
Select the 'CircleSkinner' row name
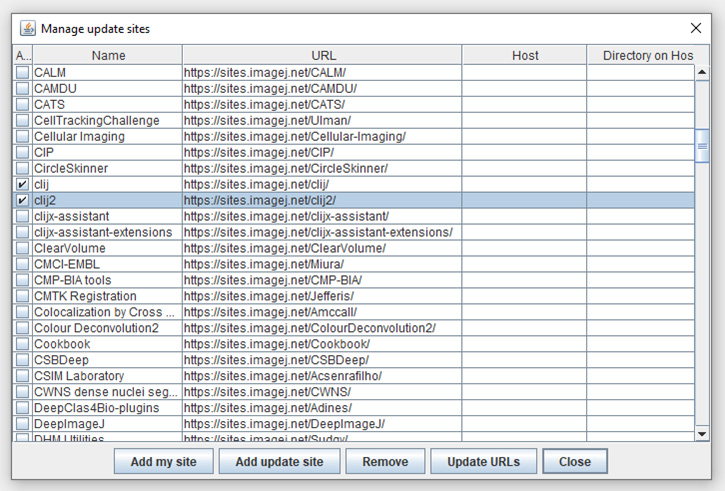point(107,168)
